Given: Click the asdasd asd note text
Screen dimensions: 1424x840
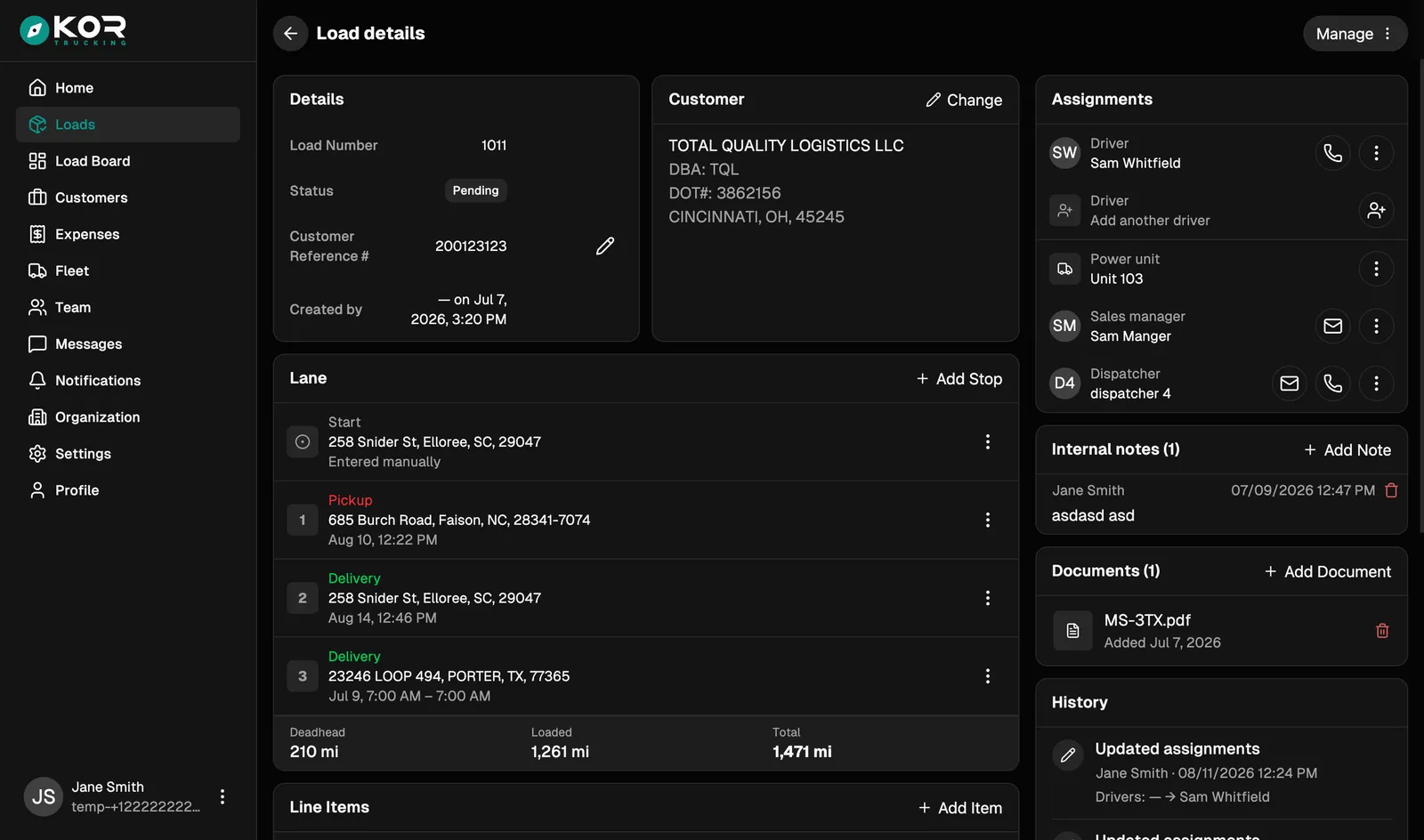Looking at the screenshot, I should pyautogui.click(x=1093, y=516).
